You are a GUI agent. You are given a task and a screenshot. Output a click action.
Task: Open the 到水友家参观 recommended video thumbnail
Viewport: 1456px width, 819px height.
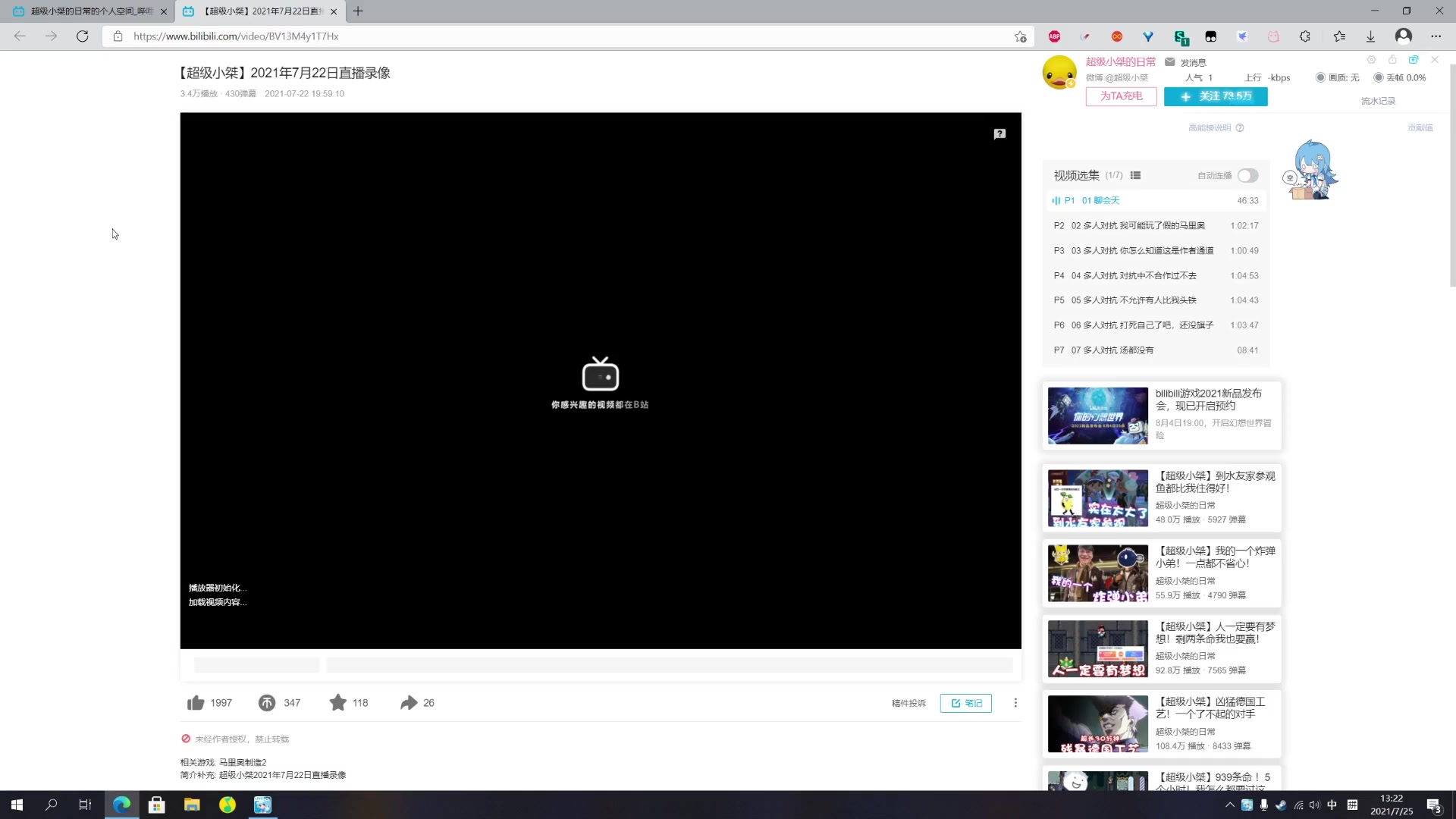(1098, 498)
